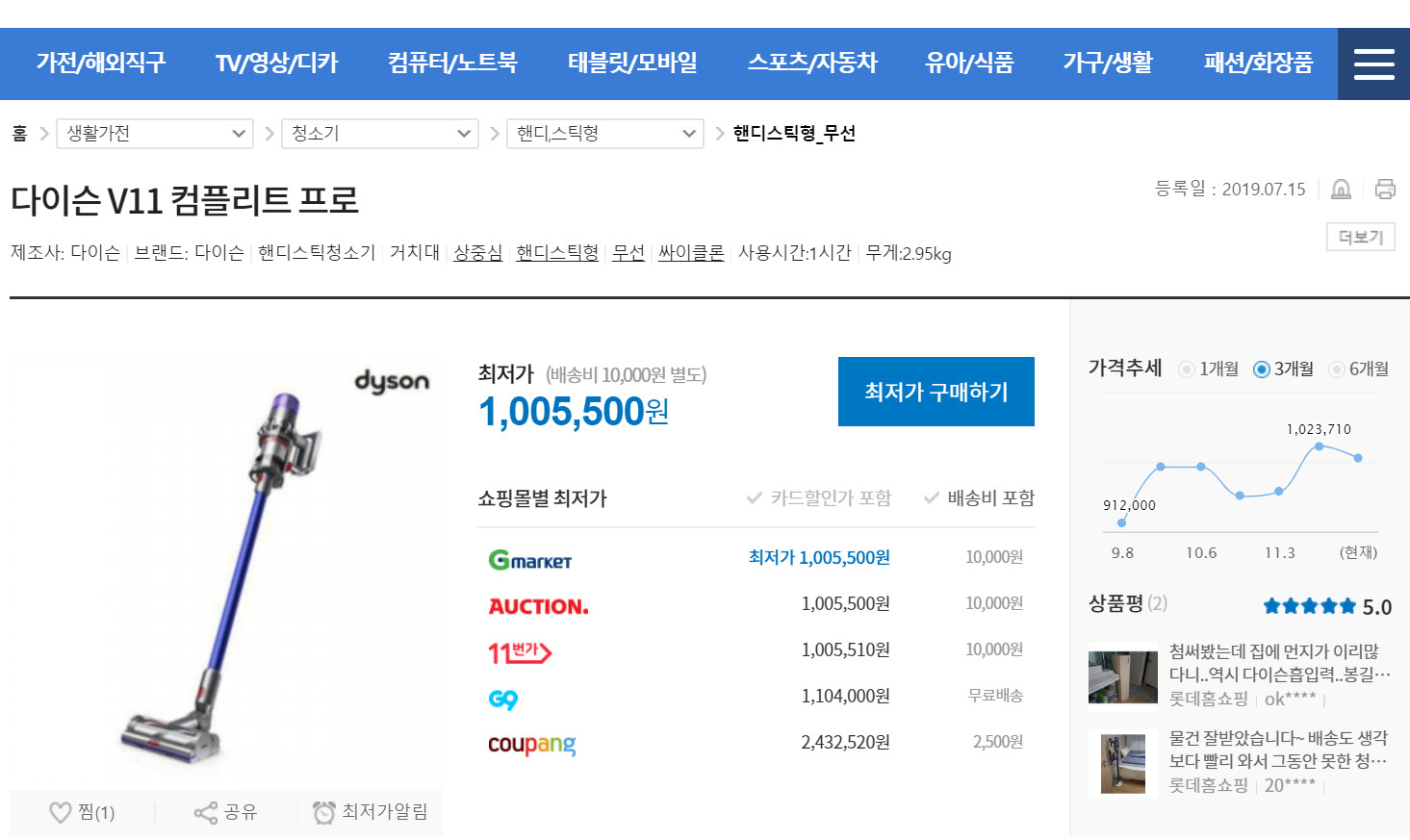This screenshot has width=1410, height=840.
Task: Open the hamburger menu icon
Action: pos(1373,64)
